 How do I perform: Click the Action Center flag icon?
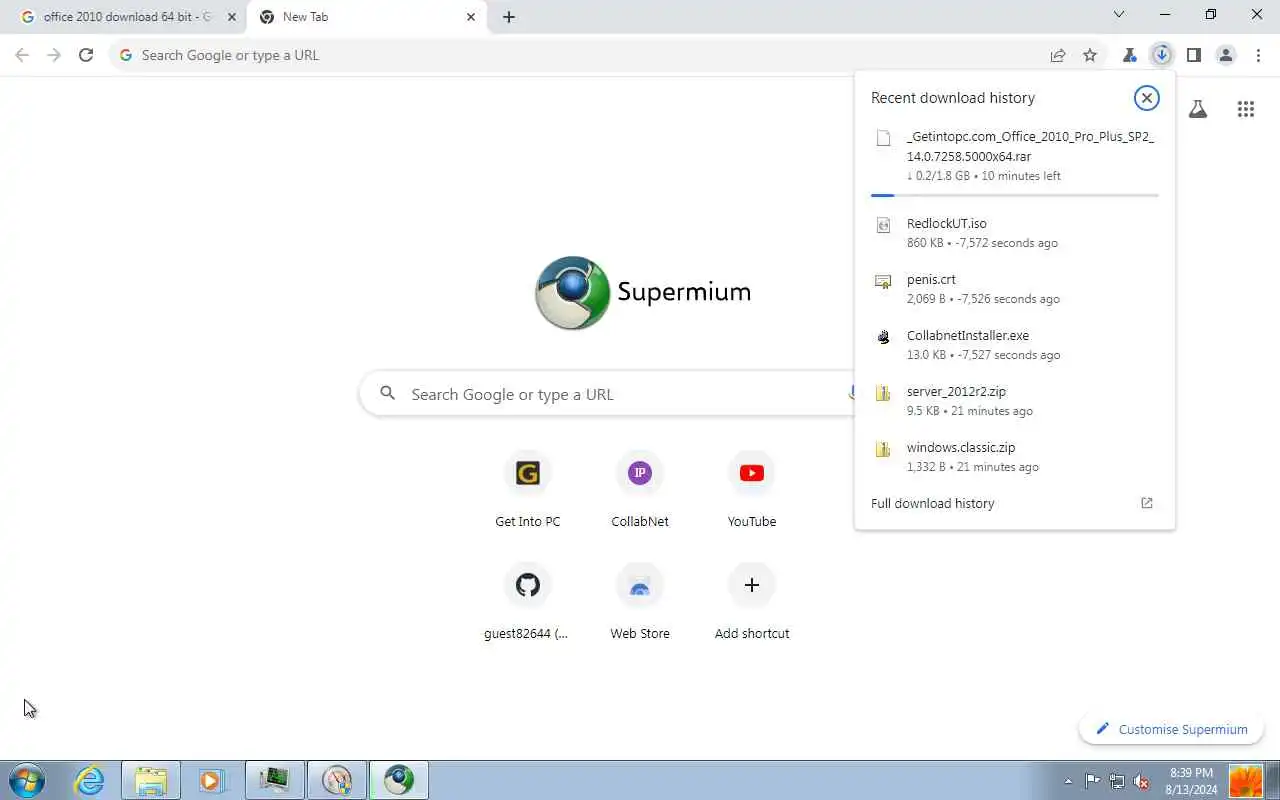click(x=1092, y=781)
